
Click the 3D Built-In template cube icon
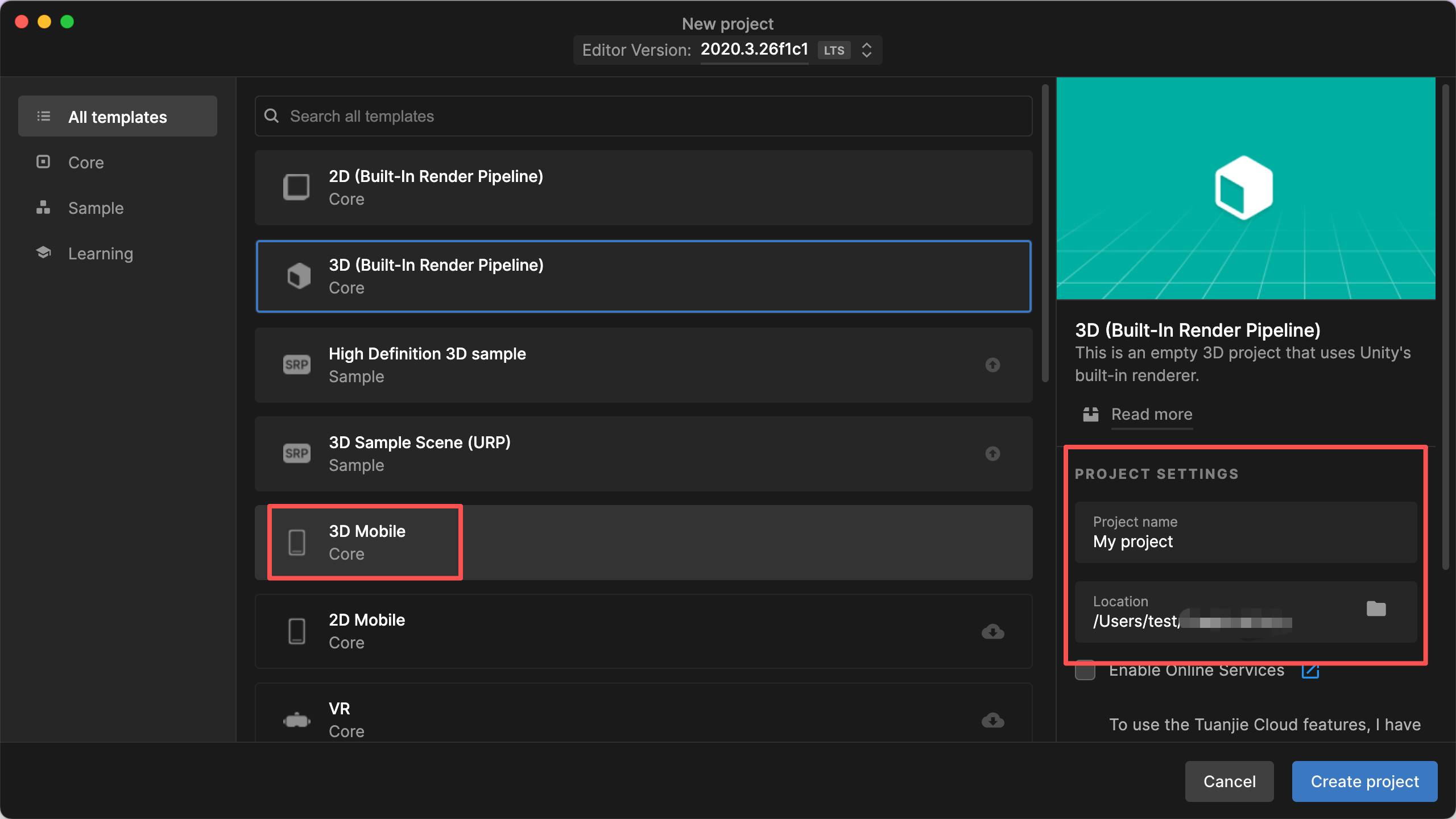coord(299,276)
